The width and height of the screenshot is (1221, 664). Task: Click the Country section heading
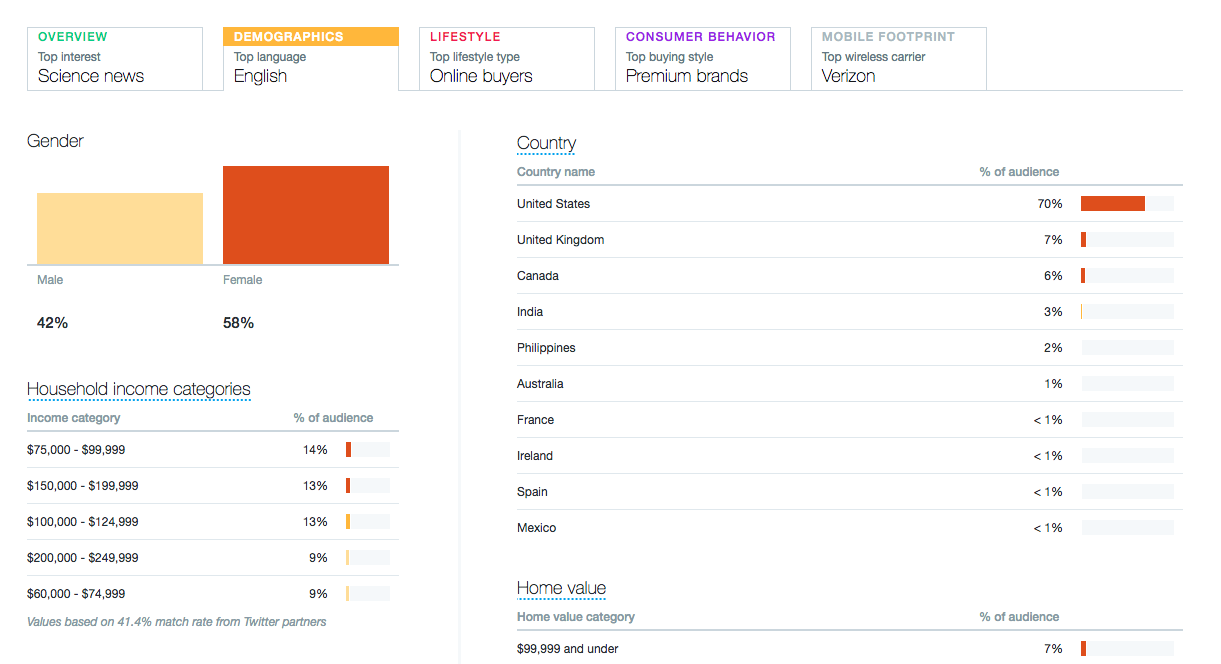pyautogui.click(x=546, y=143)
